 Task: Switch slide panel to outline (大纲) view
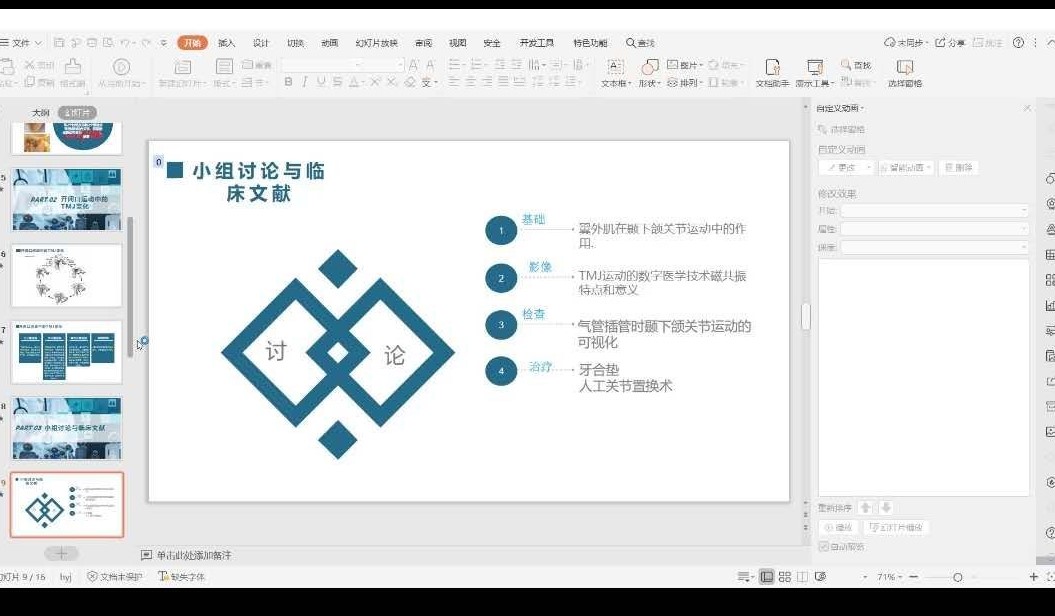click(40, 113)
